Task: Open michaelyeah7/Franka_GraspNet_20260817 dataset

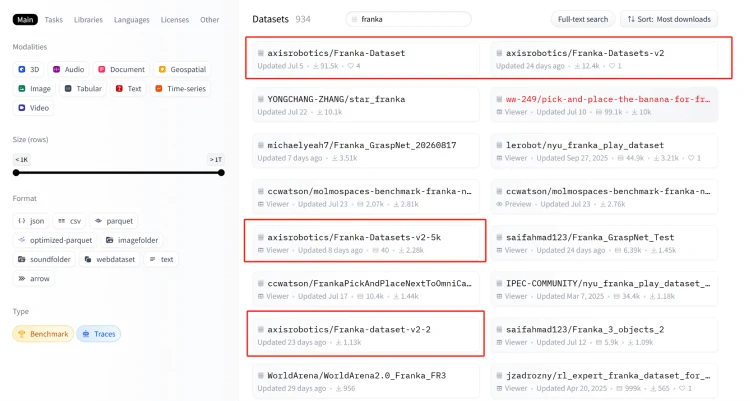Action: [x=365, y=150]
